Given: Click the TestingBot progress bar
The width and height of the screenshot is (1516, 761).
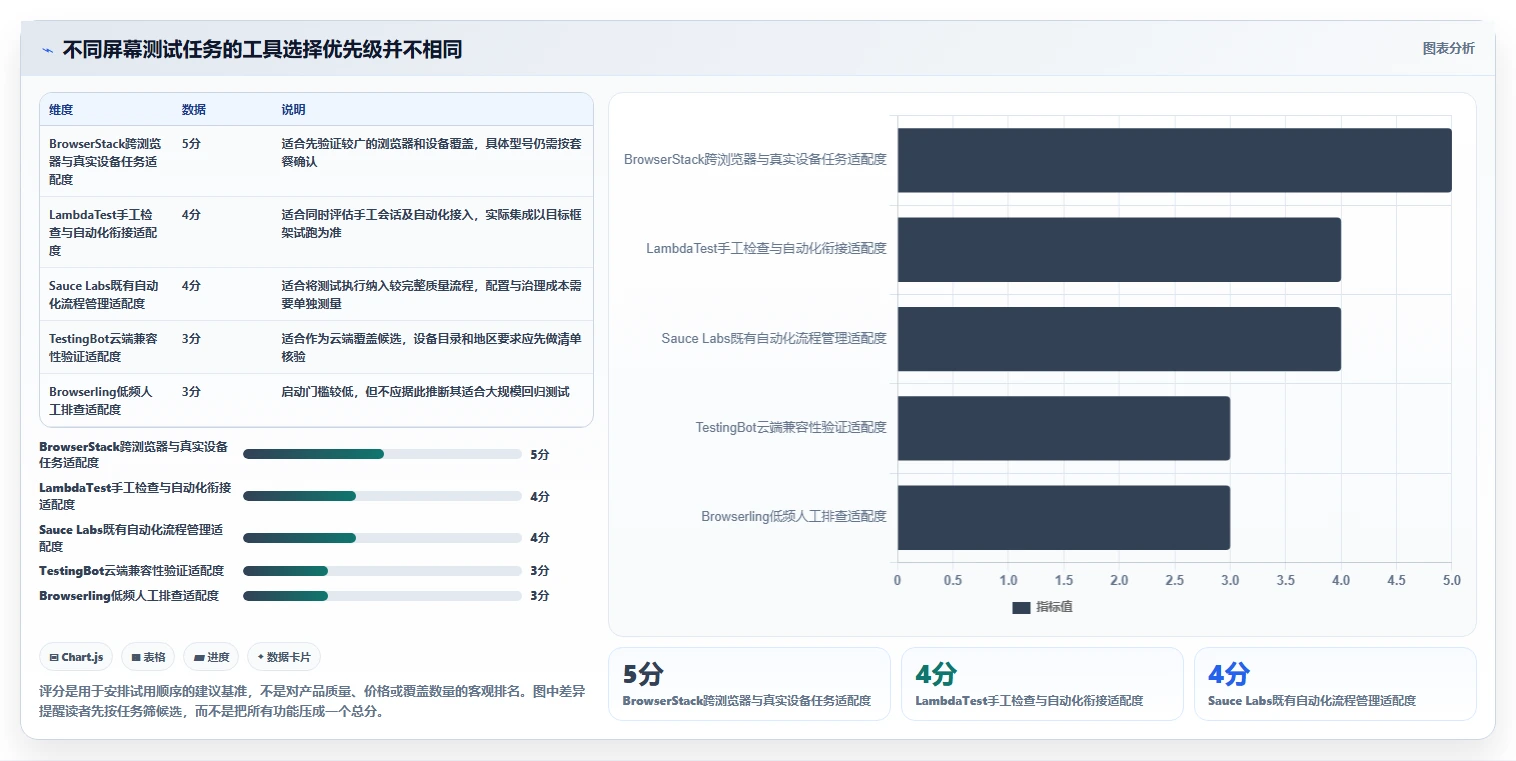Looking at the screenshot, I should [x=382, y=571].
